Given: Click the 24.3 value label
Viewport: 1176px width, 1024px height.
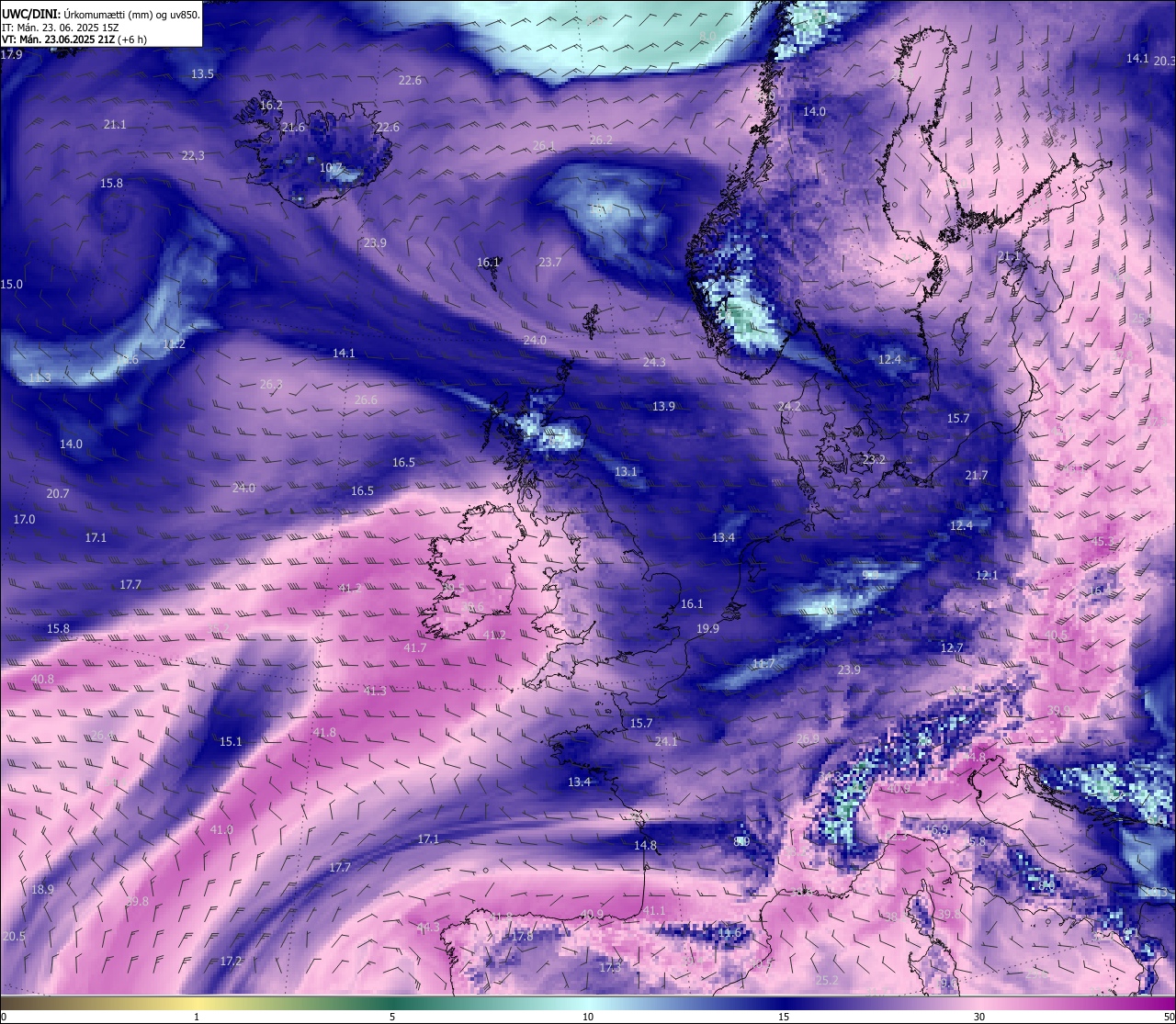Looking at the screenshot, I should coord(654,363).
